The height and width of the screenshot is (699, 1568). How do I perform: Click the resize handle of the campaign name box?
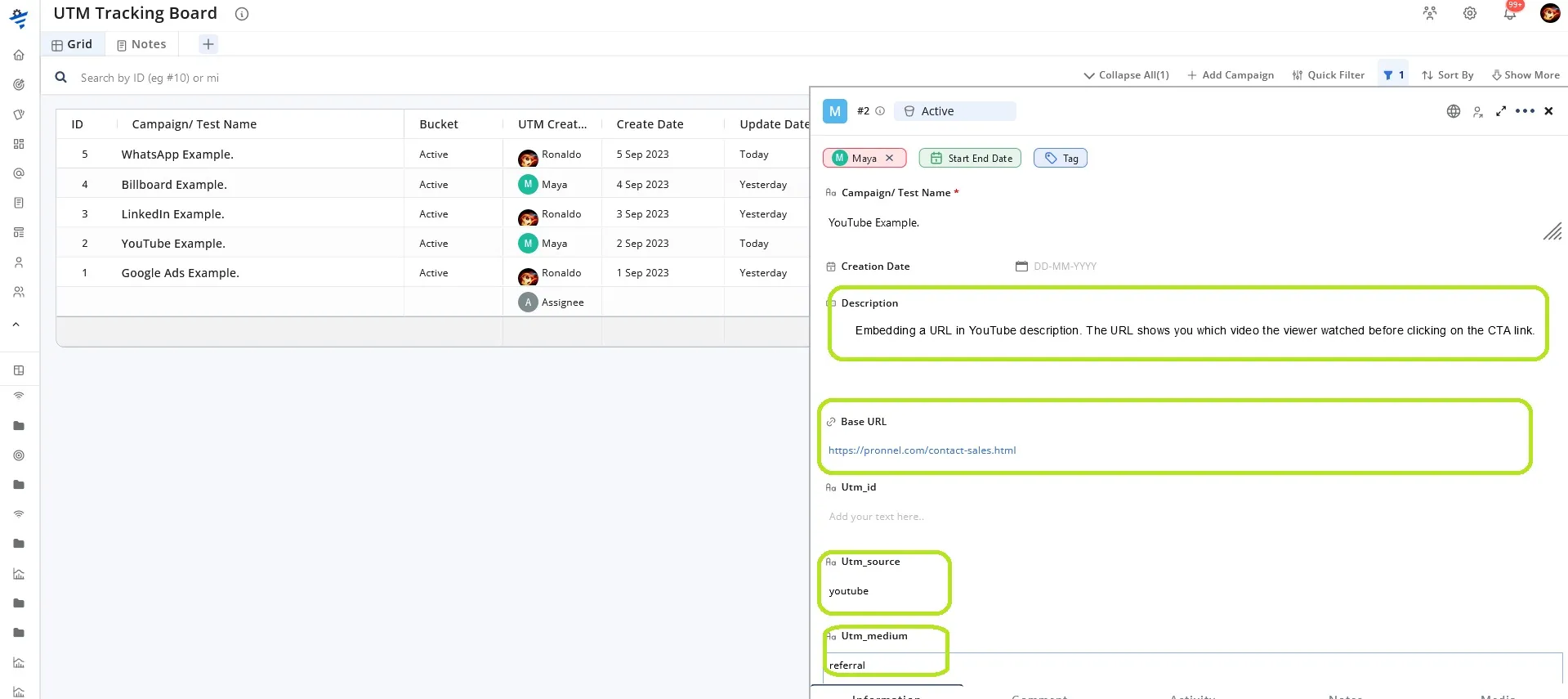(1552, 231)
